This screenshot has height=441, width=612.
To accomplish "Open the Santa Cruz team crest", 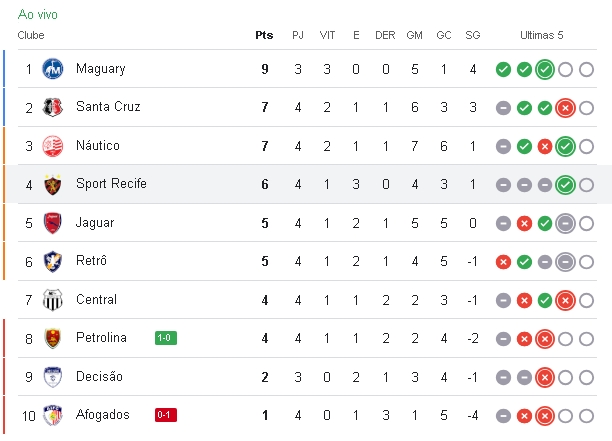I will click(53, 107).
